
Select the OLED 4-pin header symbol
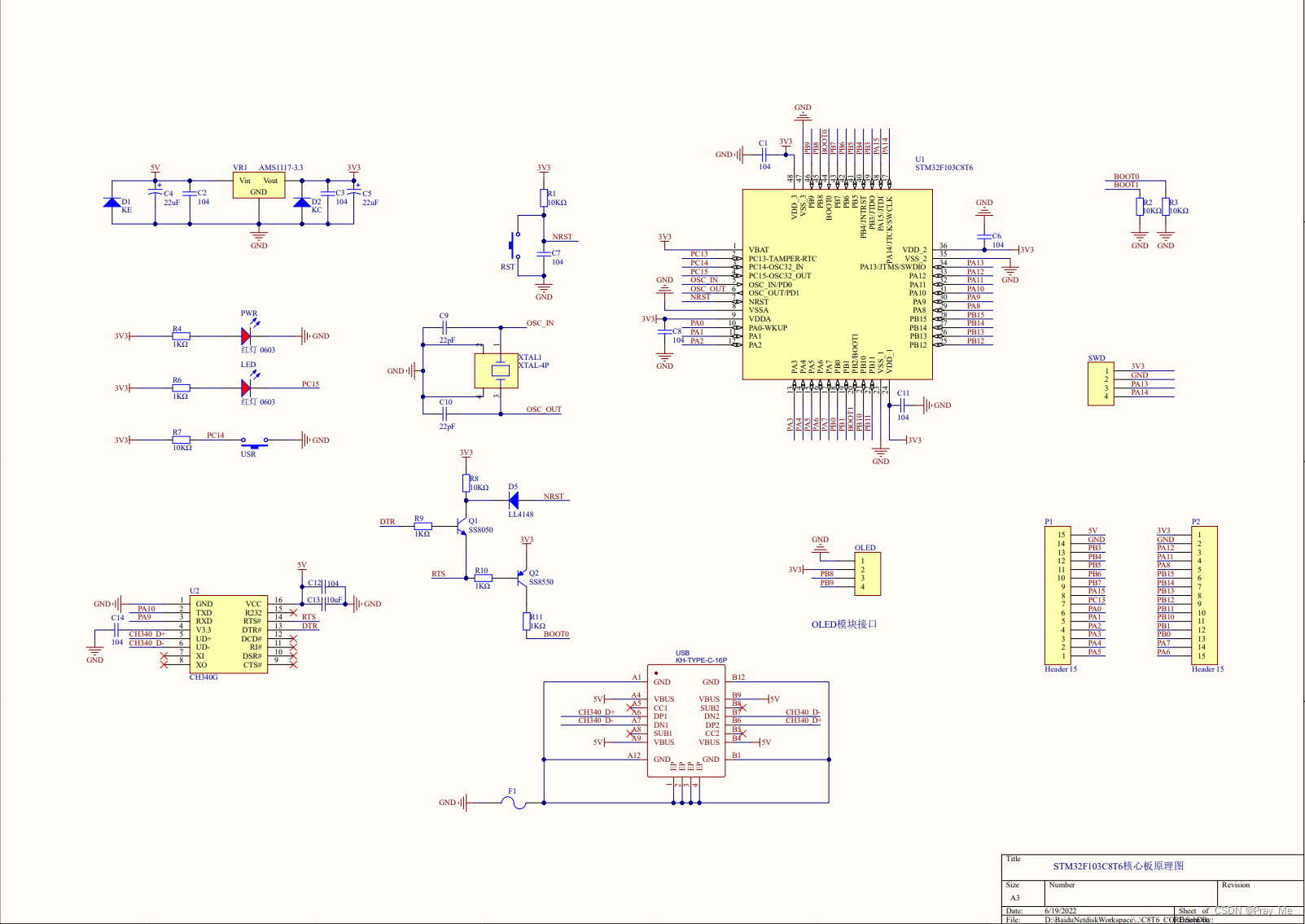[867, 574]
